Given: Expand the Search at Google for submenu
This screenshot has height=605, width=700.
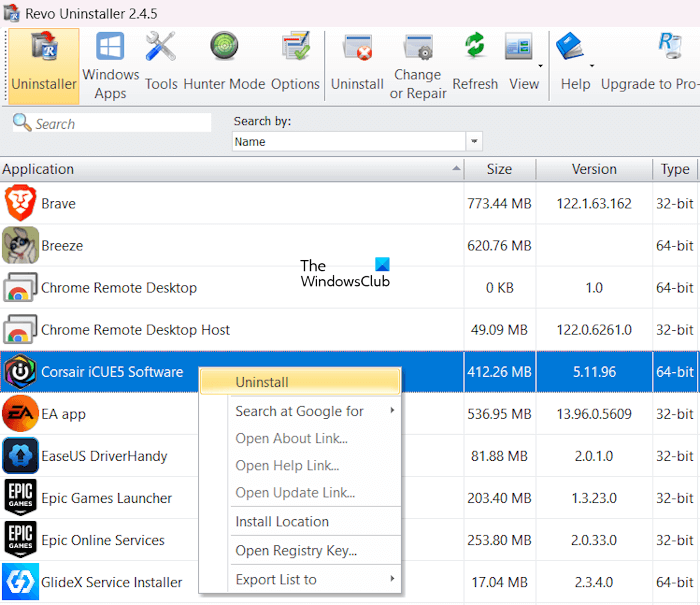Looking at the screenshot, I should point(300,411).
